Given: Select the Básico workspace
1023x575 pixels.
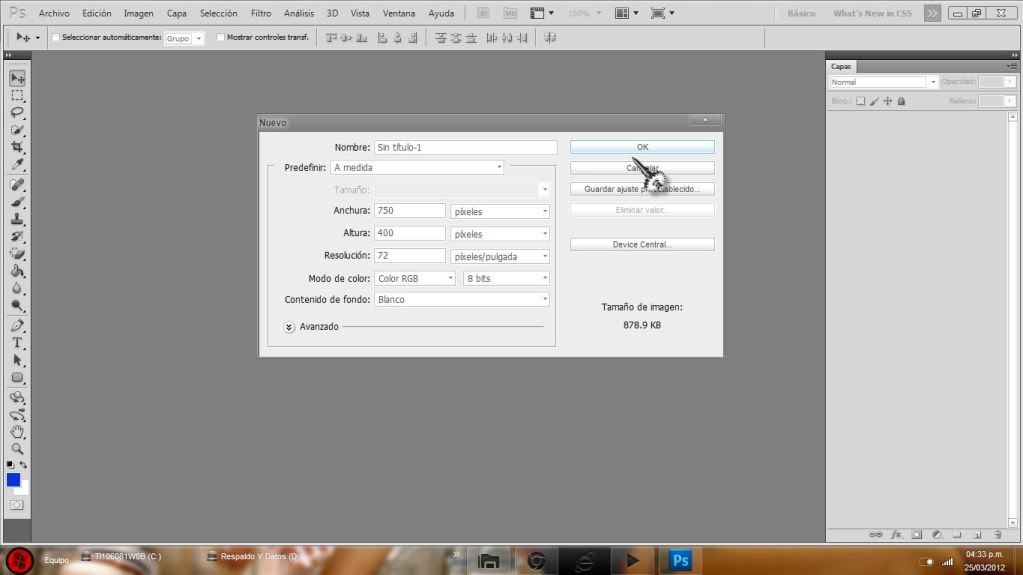Looking at the screenshot, I should click(801, 13).
